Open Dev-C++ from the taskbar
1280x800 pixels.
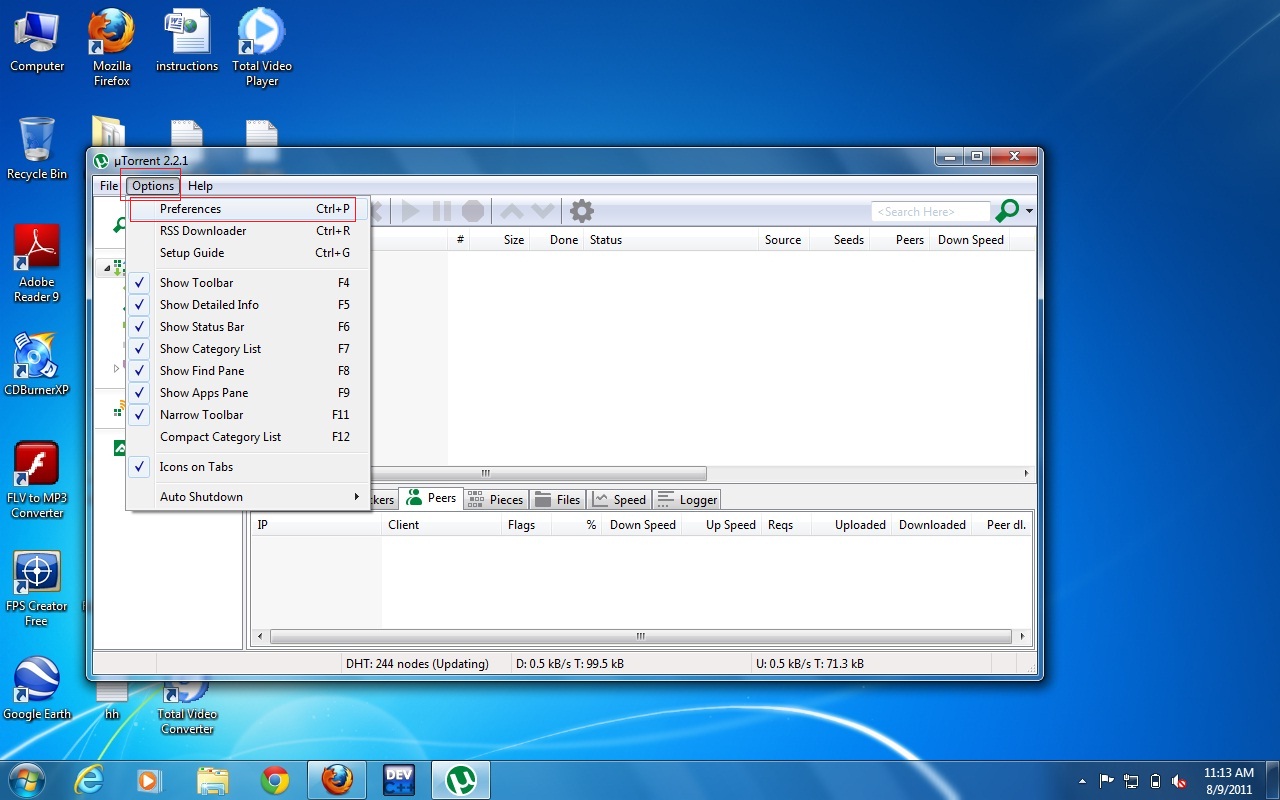tap(399, 780)
